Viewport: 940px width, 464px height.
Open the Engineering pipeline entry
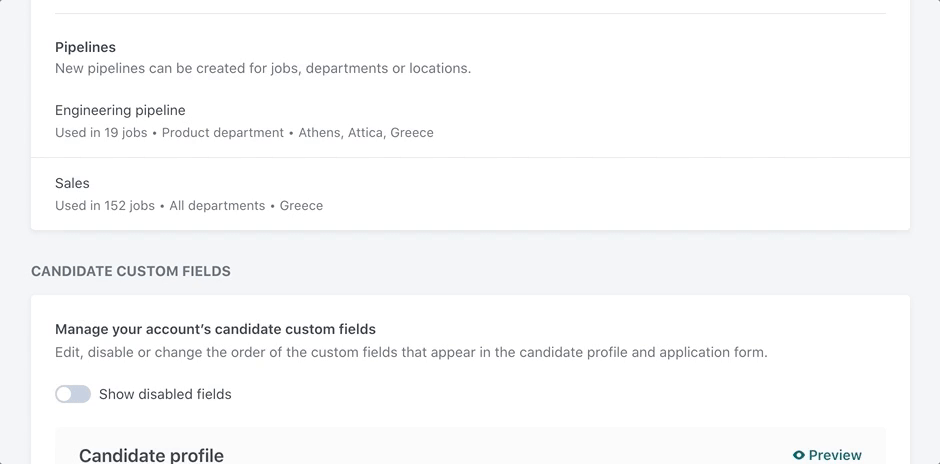click(470, 121)
